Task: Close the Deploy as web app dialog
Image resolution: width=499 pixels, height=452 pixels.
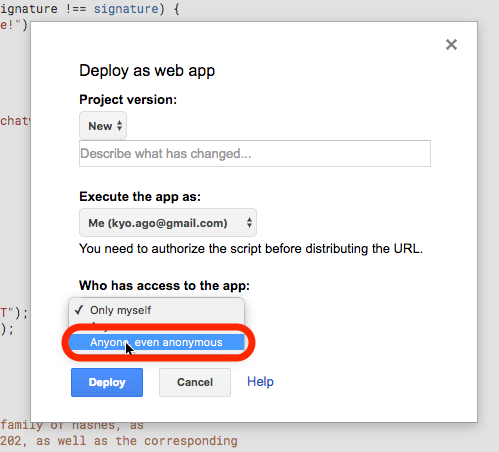Action: 451,44
